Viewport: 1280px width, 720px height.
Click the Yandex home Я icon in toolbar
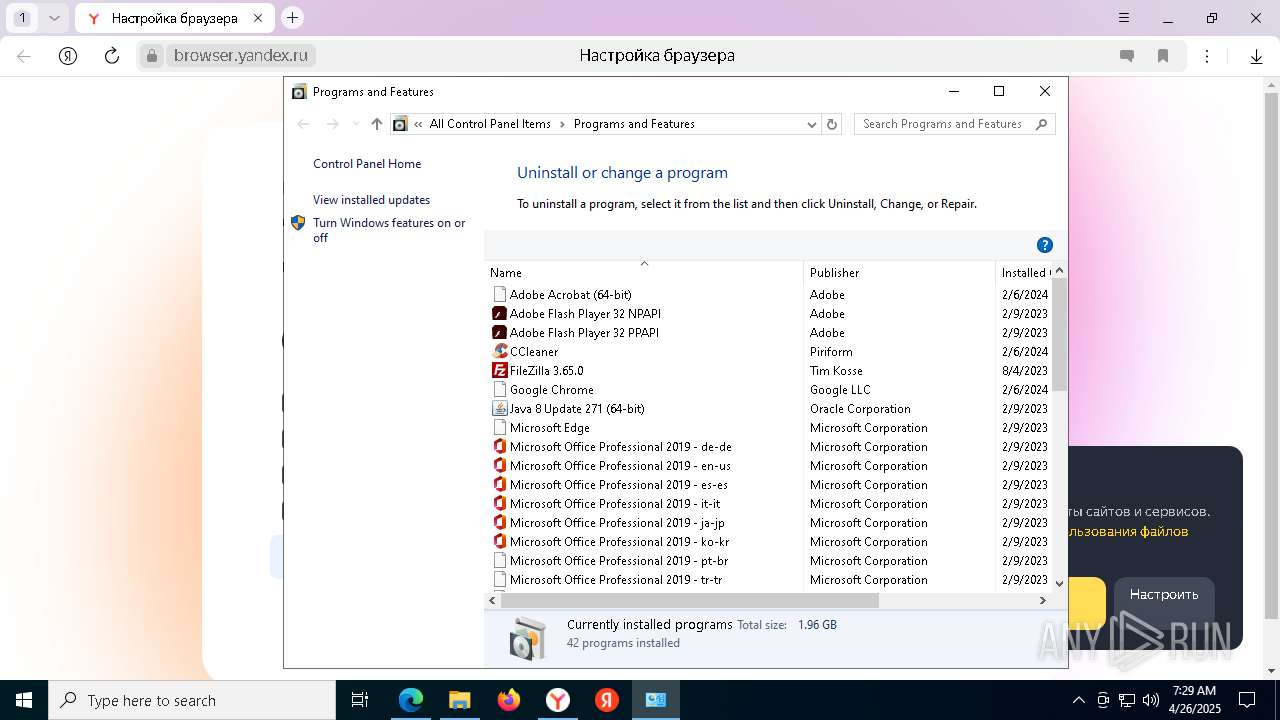[x=68, y=56]
